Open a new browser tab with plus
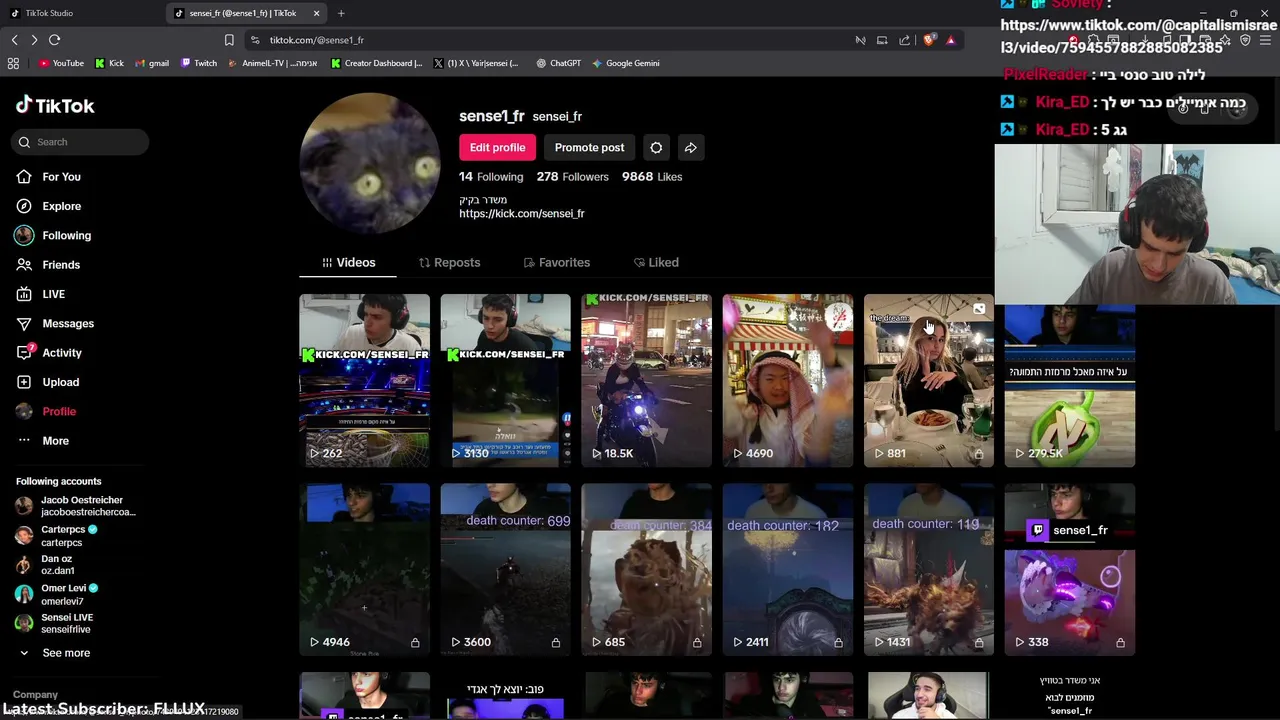Image resolution: width=1280 pixels, height=720 pixels. point(341,13)
